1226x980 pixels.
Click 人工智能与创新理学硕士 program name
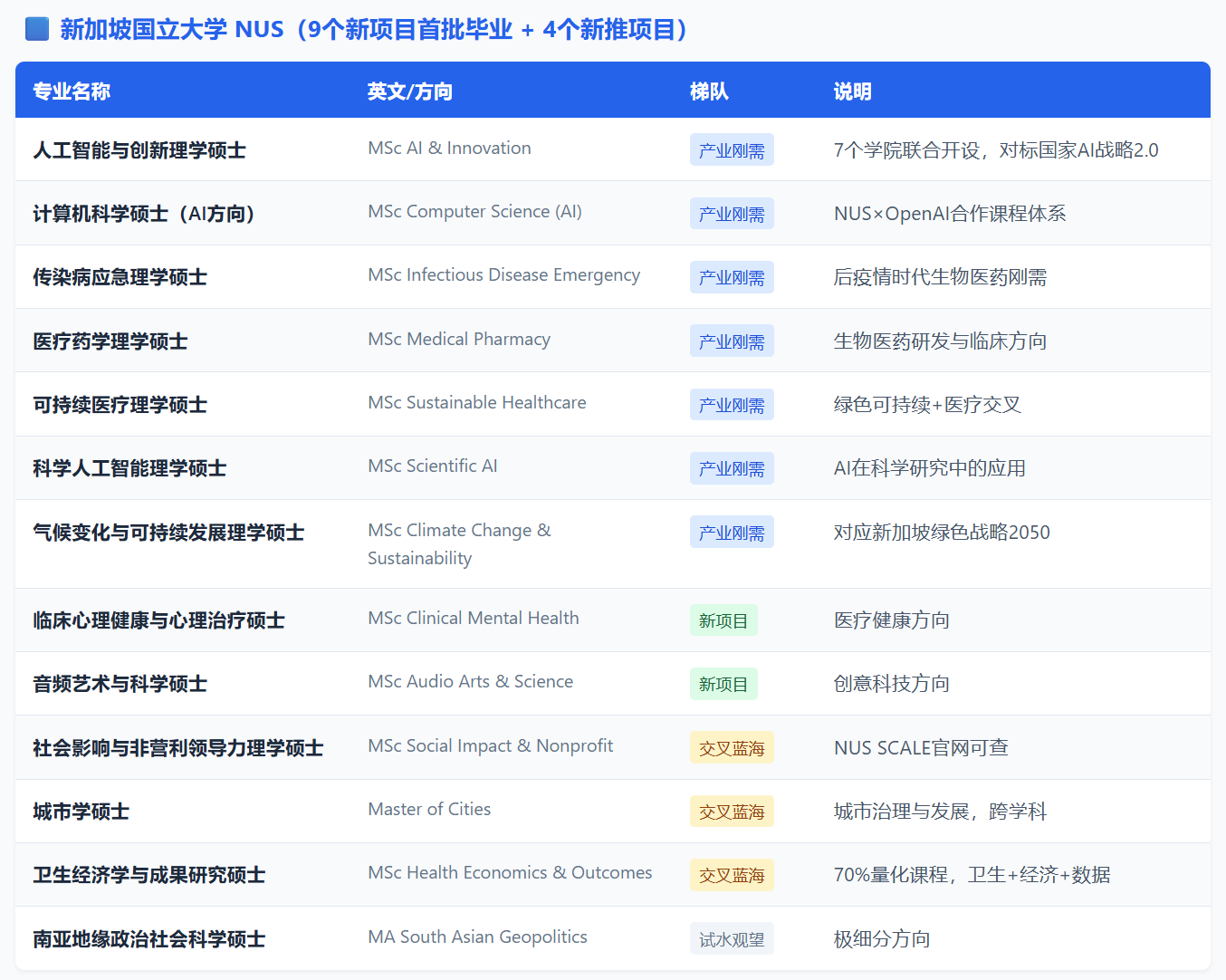tap(139, 150)
